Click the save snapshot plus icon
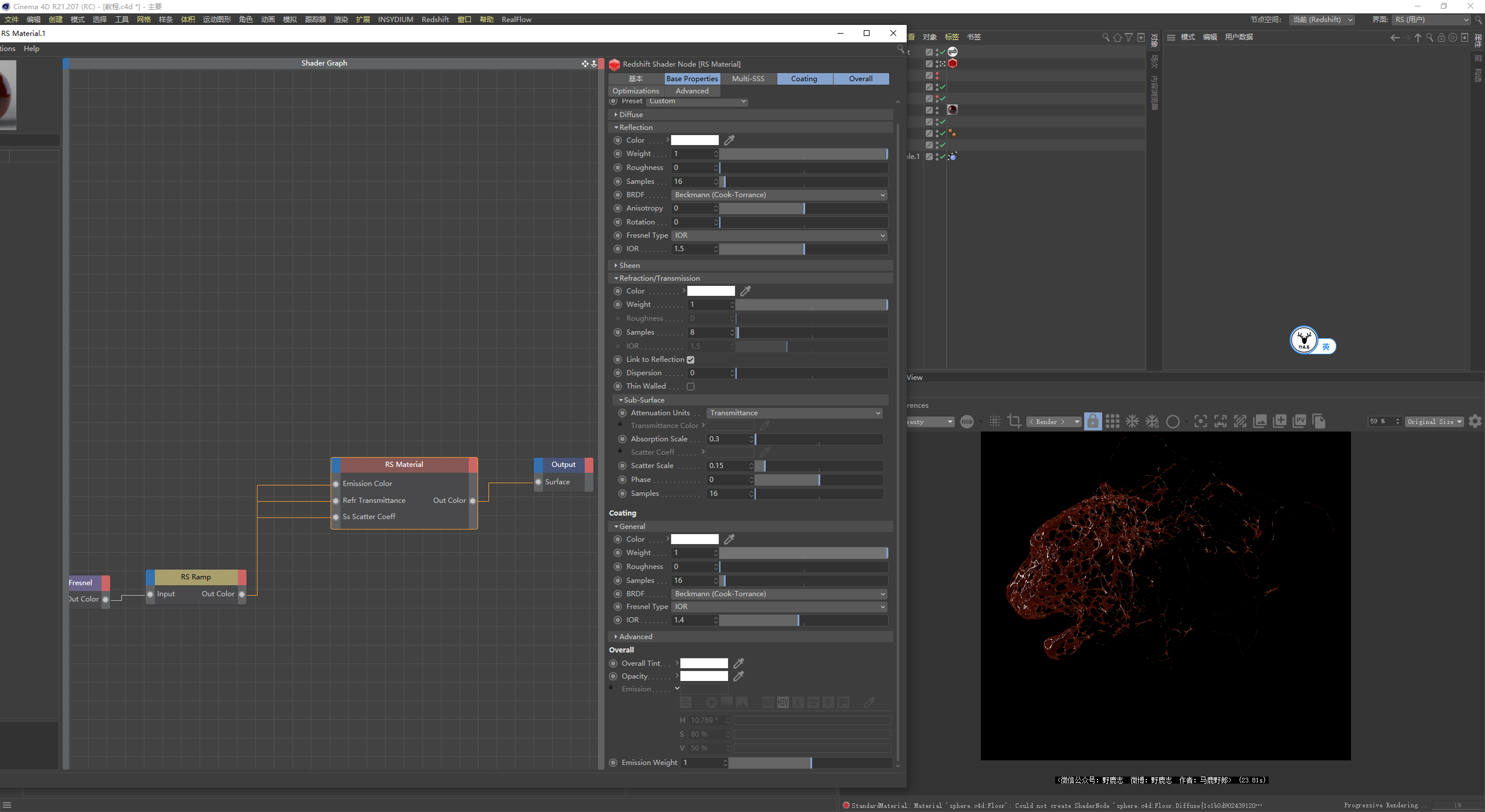This screenshot has height=812, width=1485. tap(1280, 422)
